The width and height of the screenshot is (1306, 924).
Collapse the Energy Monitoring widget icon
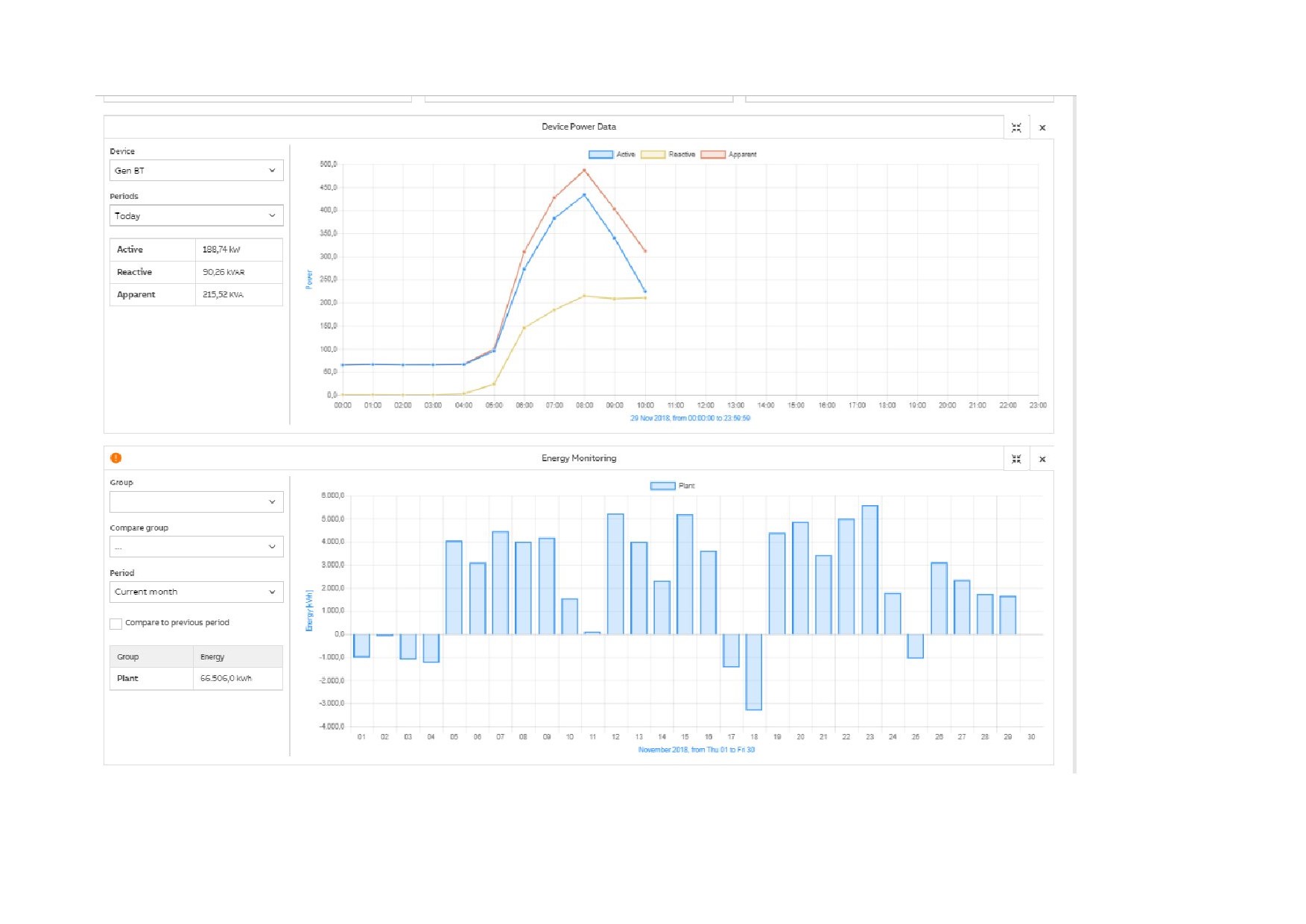pyautogui.click(x=1016, y=459)
